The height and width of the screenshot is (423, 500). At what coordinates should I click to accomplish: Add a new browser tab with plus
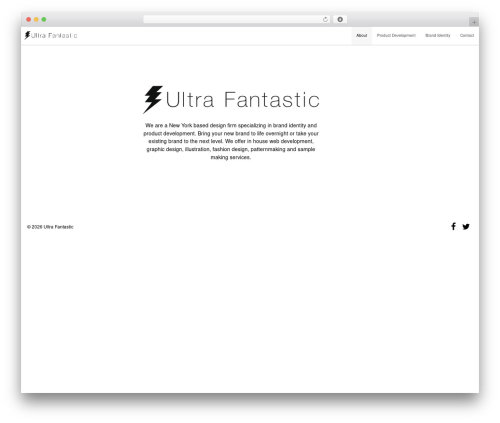(x=474, y=22)
